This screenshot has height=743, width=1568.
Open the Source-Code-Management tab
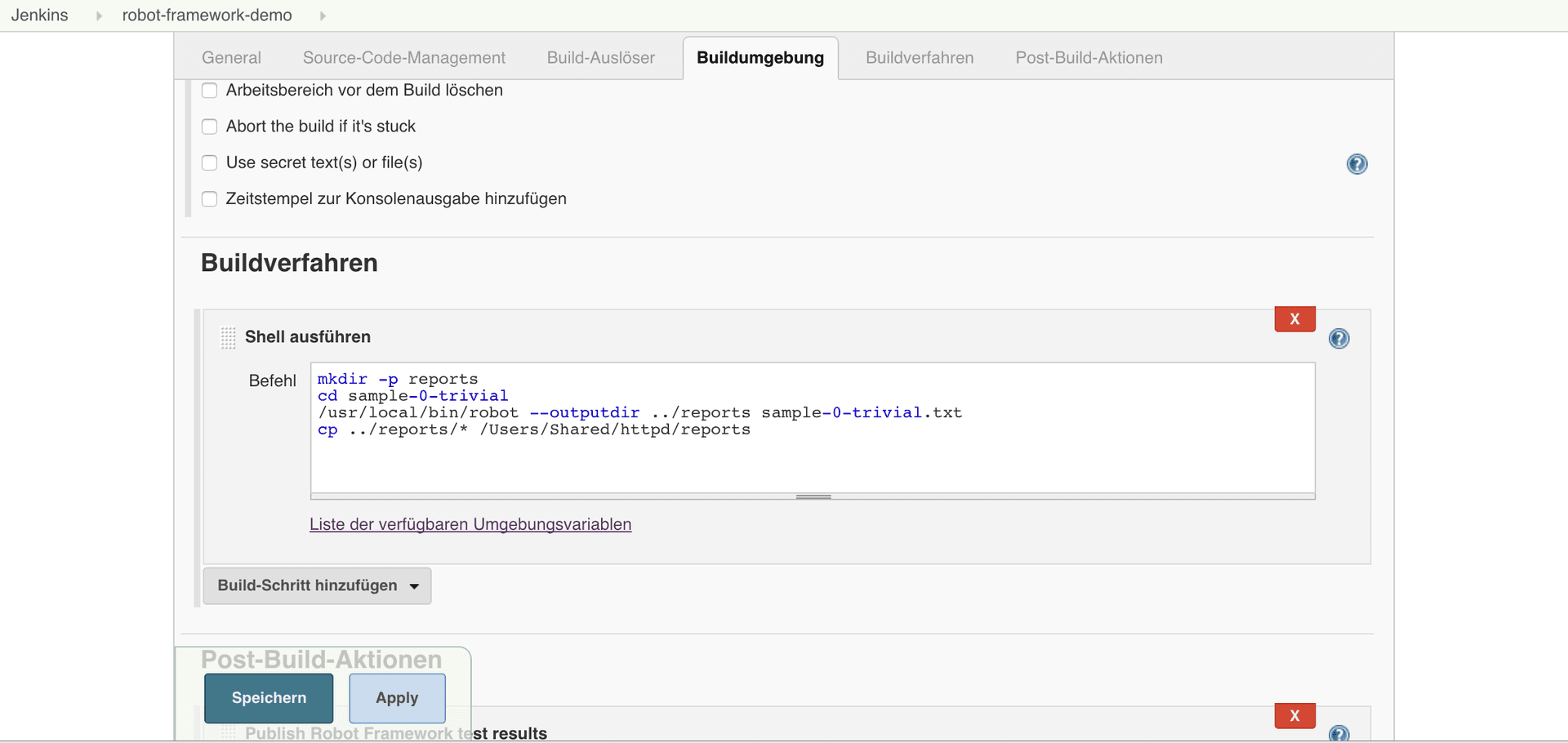coord(403,58)
